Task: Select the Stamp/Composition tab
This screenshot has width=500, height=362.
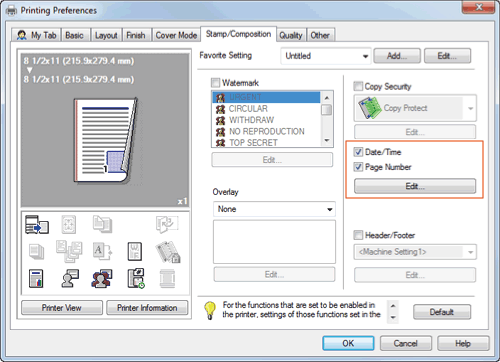Action: (238, 34)
